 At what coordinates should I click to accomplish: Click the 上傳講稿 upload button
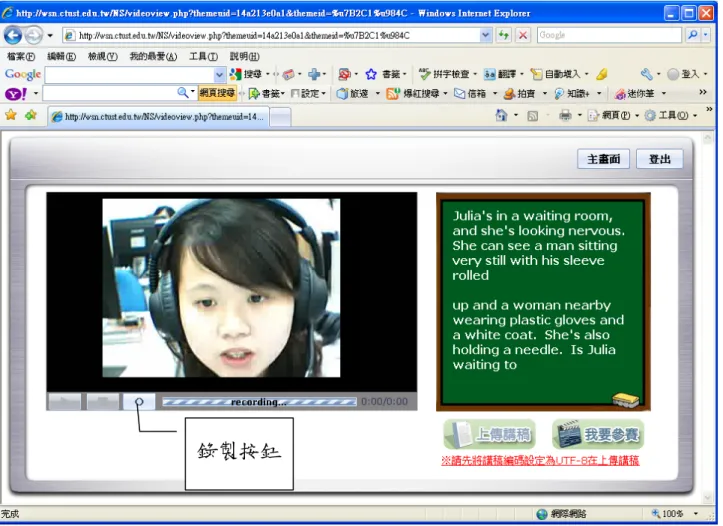coord(490,434)
